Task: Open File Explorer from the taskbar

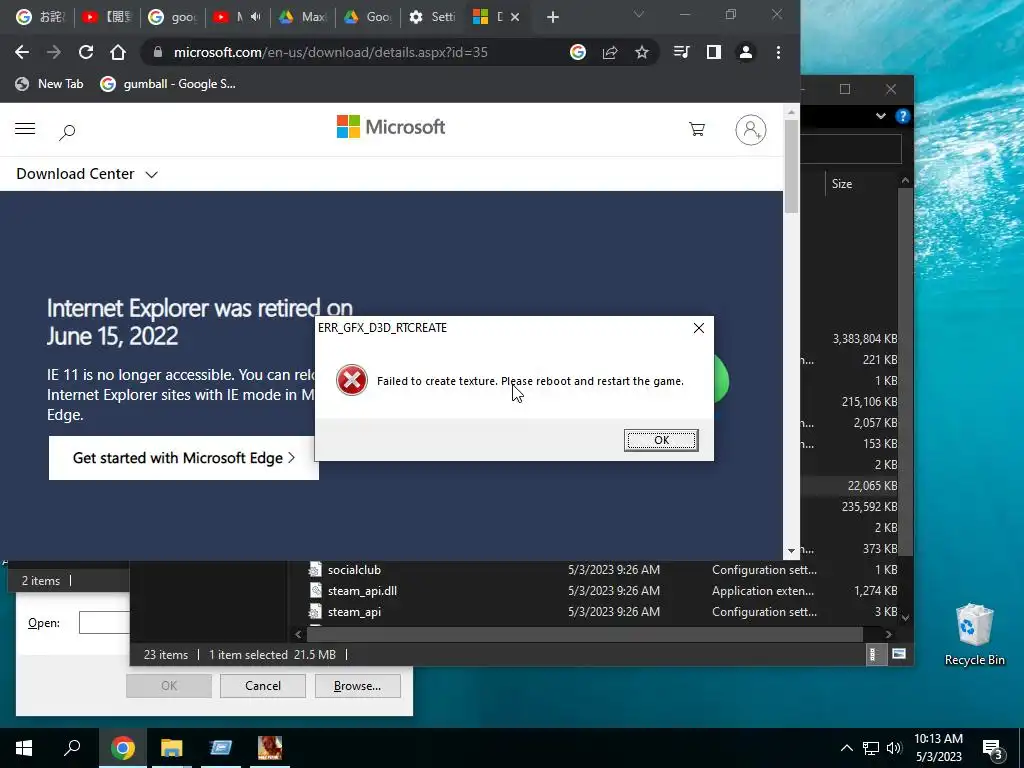Action: click(x=171, y=748)
